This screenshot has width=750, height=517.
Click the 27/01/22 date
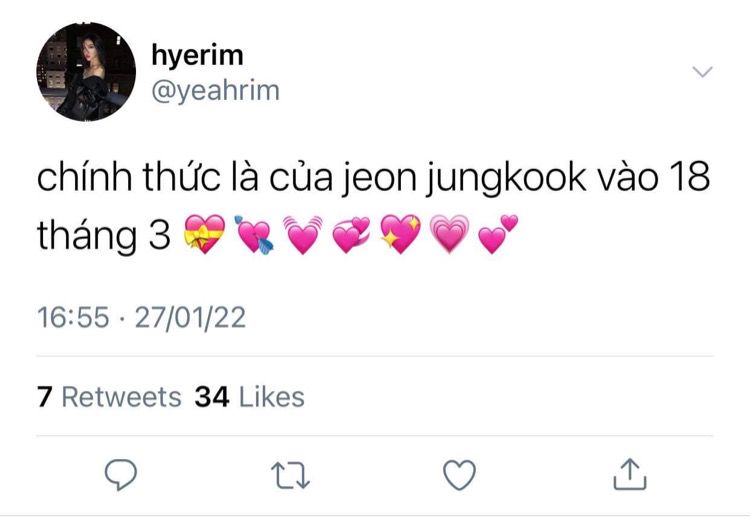[190, 317]
